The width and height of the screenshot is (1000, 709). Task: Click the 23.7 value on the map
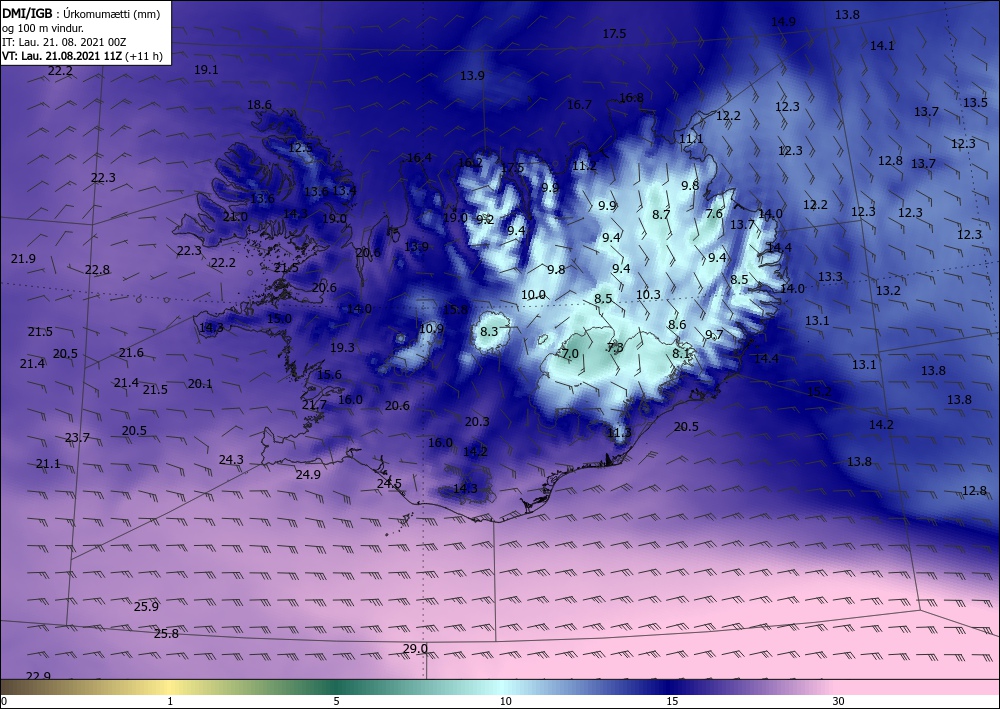pyautogui.click(x=77, y=438)
